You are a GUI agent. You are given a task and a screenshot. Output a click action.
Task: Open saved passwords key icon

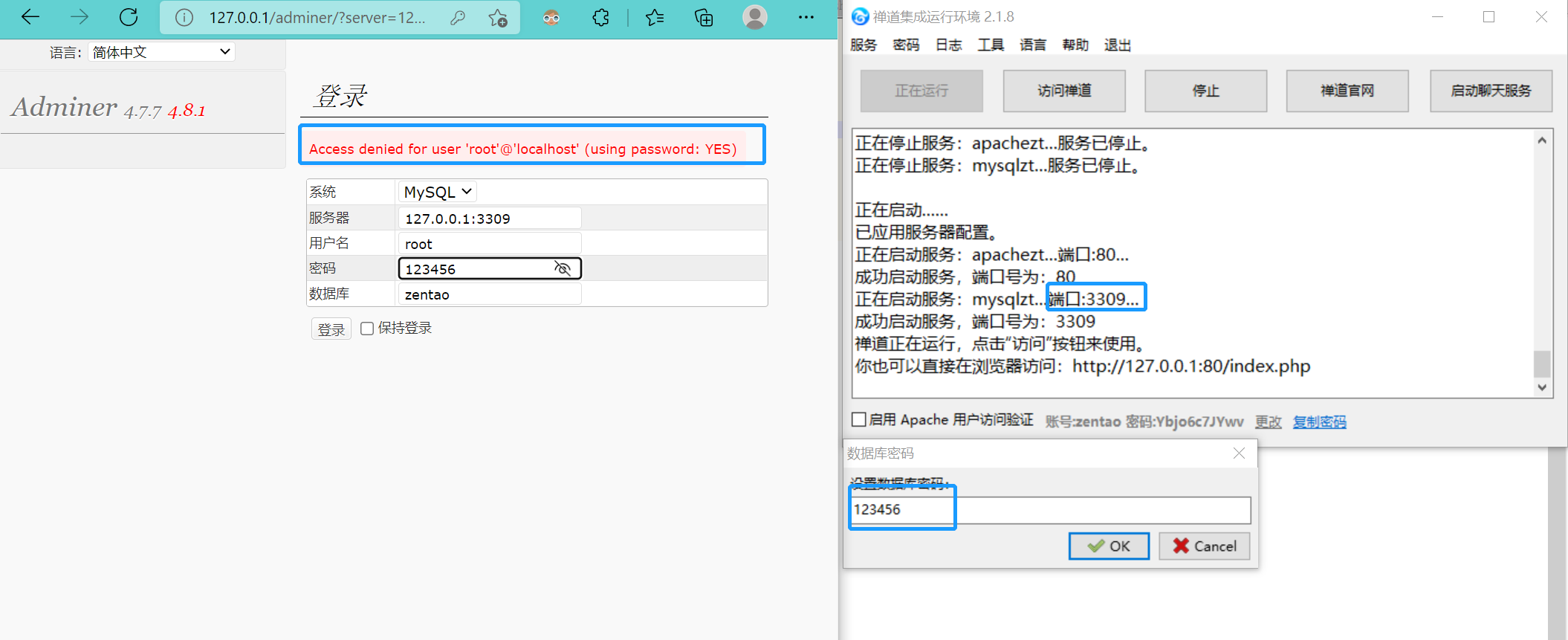tap(458, 18)
